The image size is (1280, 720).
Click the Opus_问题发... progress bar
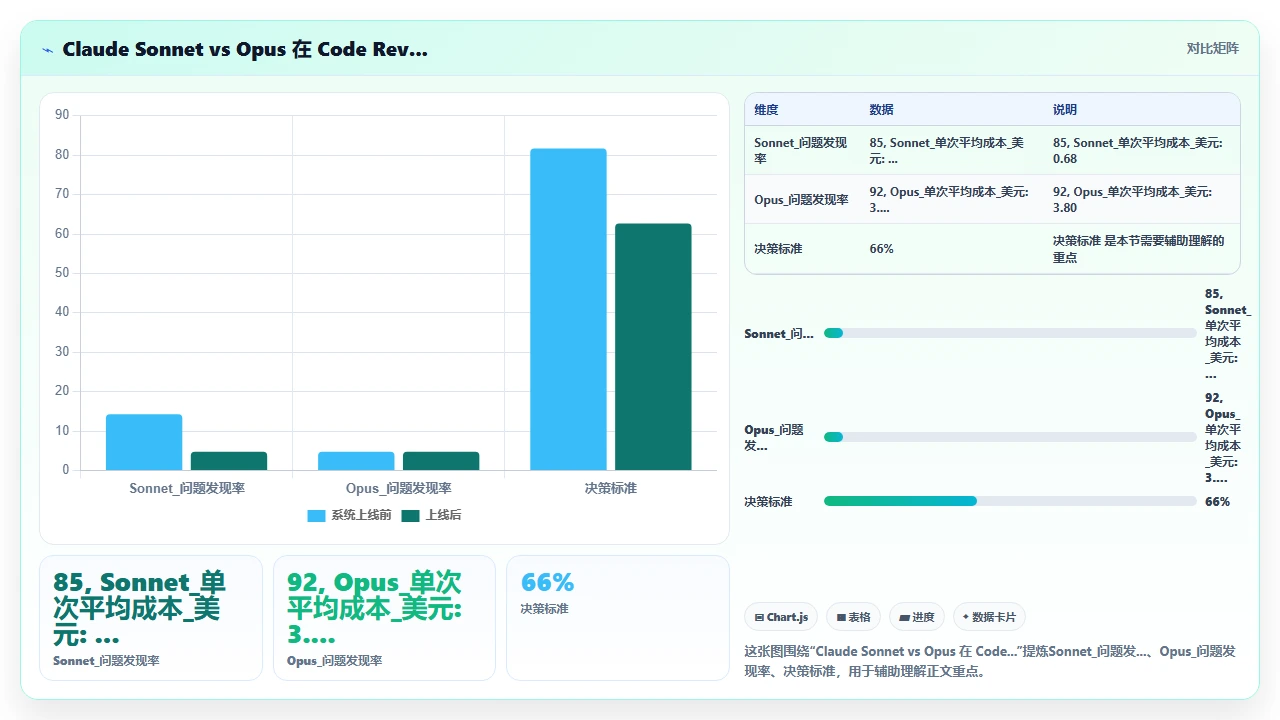tap(1010, 437)
